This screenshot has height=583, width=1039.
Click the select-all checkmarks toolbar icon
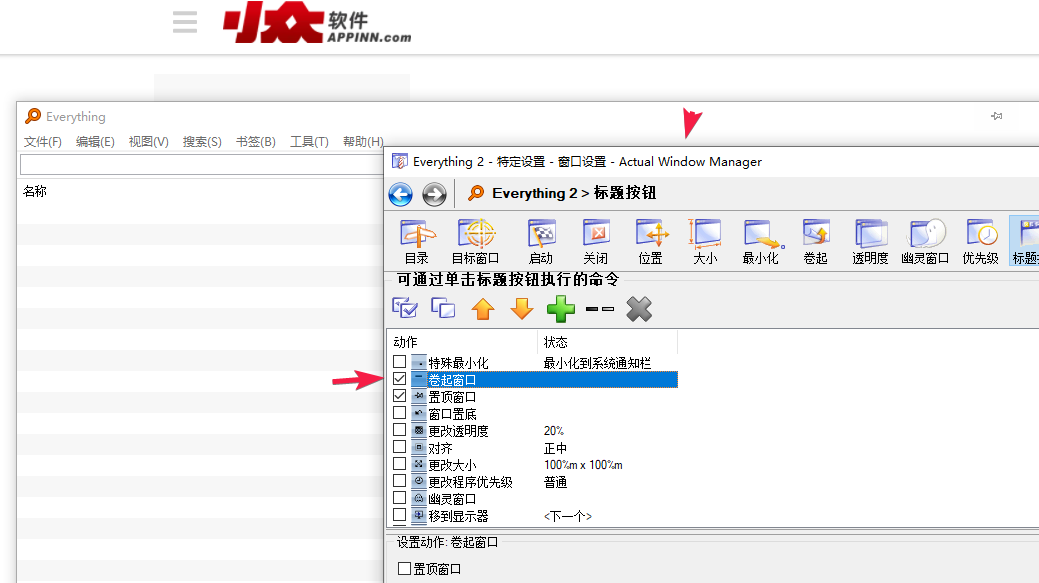tap(405, 308)
